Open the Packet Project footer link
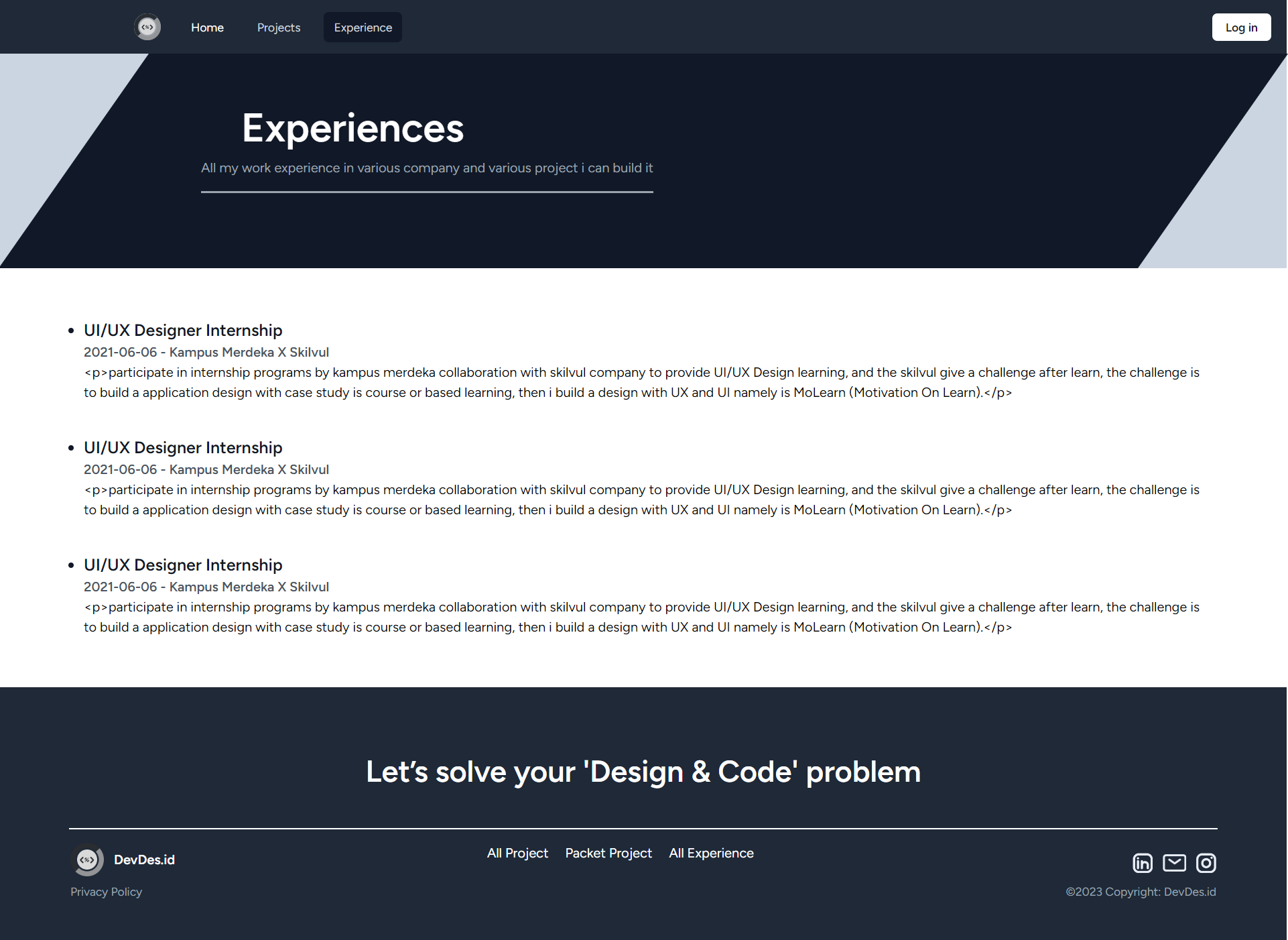1288x940 pixels. (x=608, y=853)
